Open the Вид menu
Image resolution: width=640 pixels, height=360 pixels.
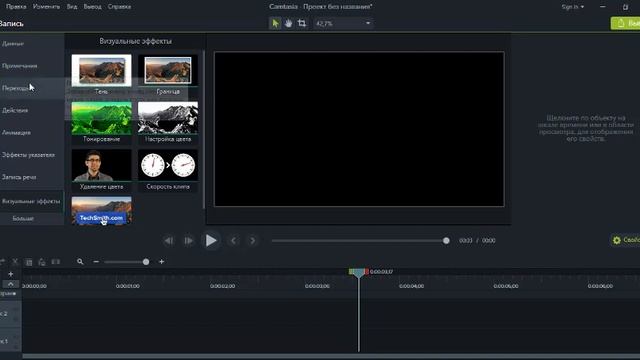tap(72, 7)
